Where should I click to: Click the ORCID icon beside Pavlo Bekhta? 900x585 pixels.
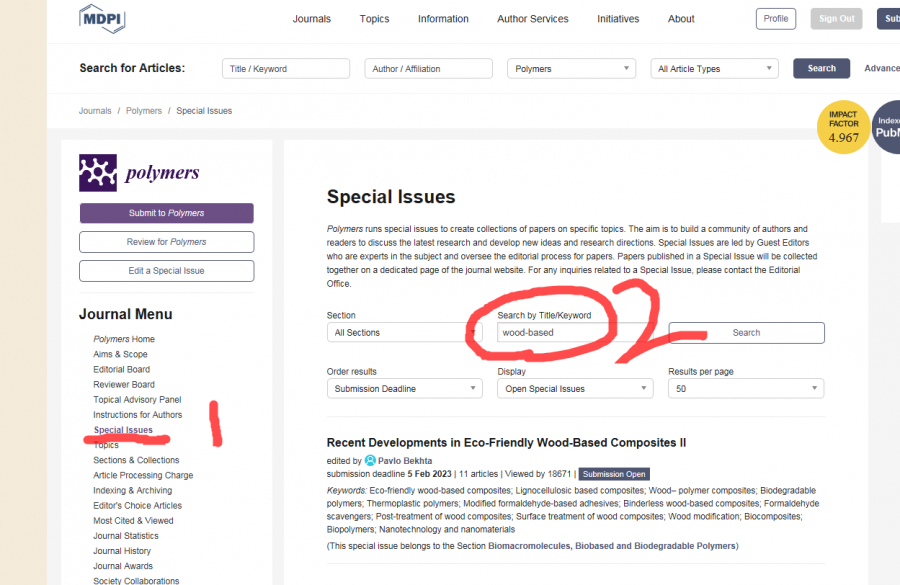pos(370,460)
